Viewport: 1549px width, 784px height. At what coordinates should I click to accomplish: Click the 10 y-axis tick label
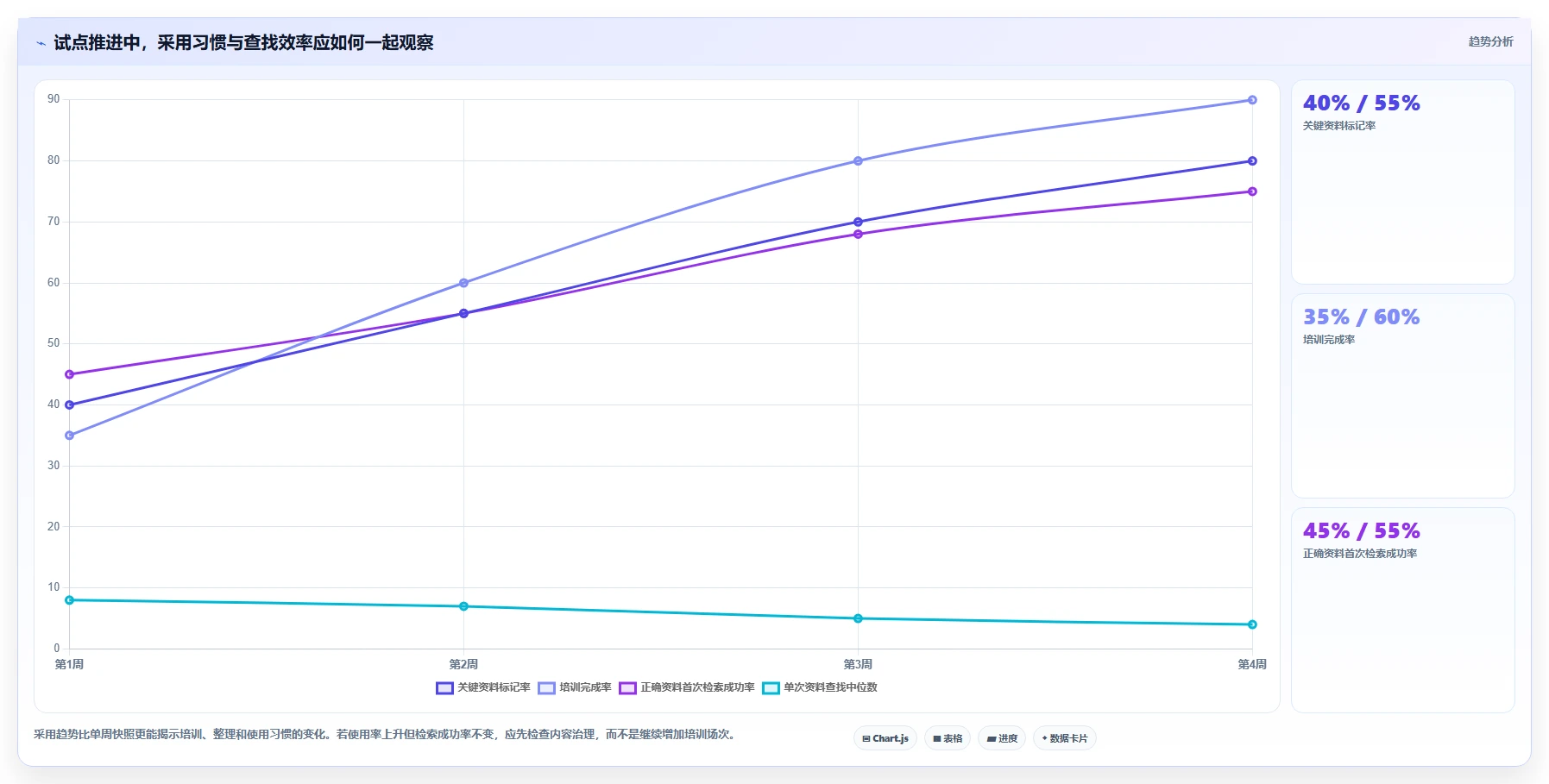pos(54,587)
